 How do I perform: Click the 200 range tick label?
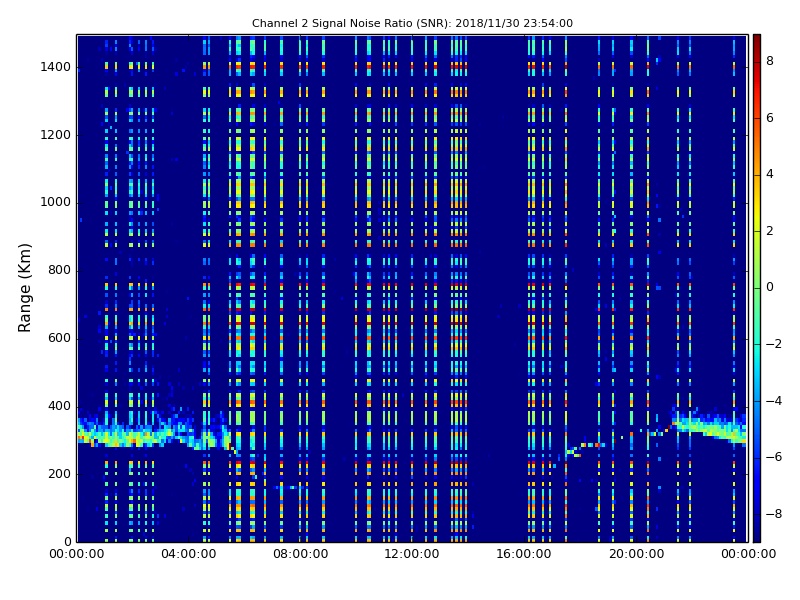59,474
